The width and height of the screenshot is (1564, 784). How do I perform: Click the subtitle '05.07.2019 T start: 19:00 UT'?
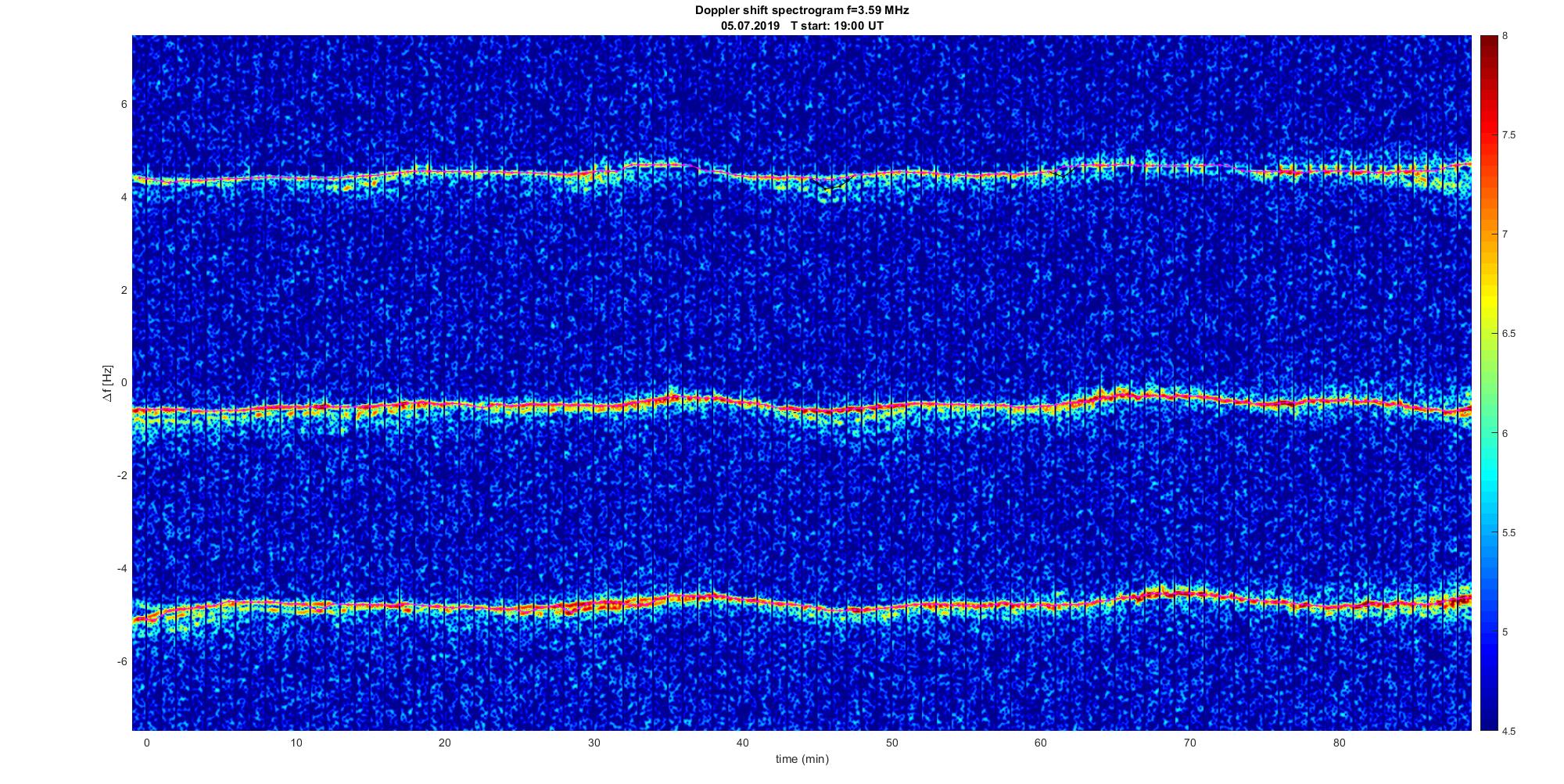(x=802, y=26)
